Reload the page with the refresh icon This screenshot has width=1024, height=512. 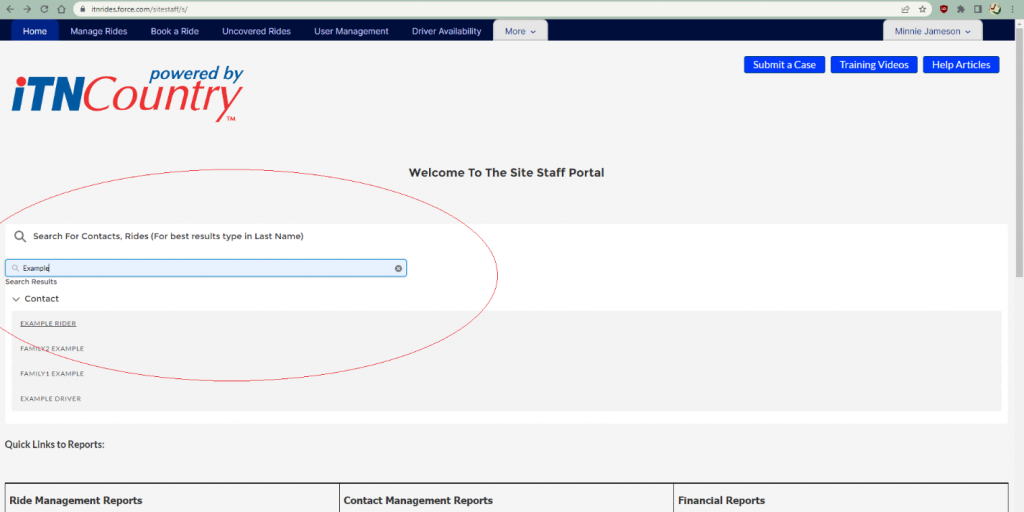(44, 9)
